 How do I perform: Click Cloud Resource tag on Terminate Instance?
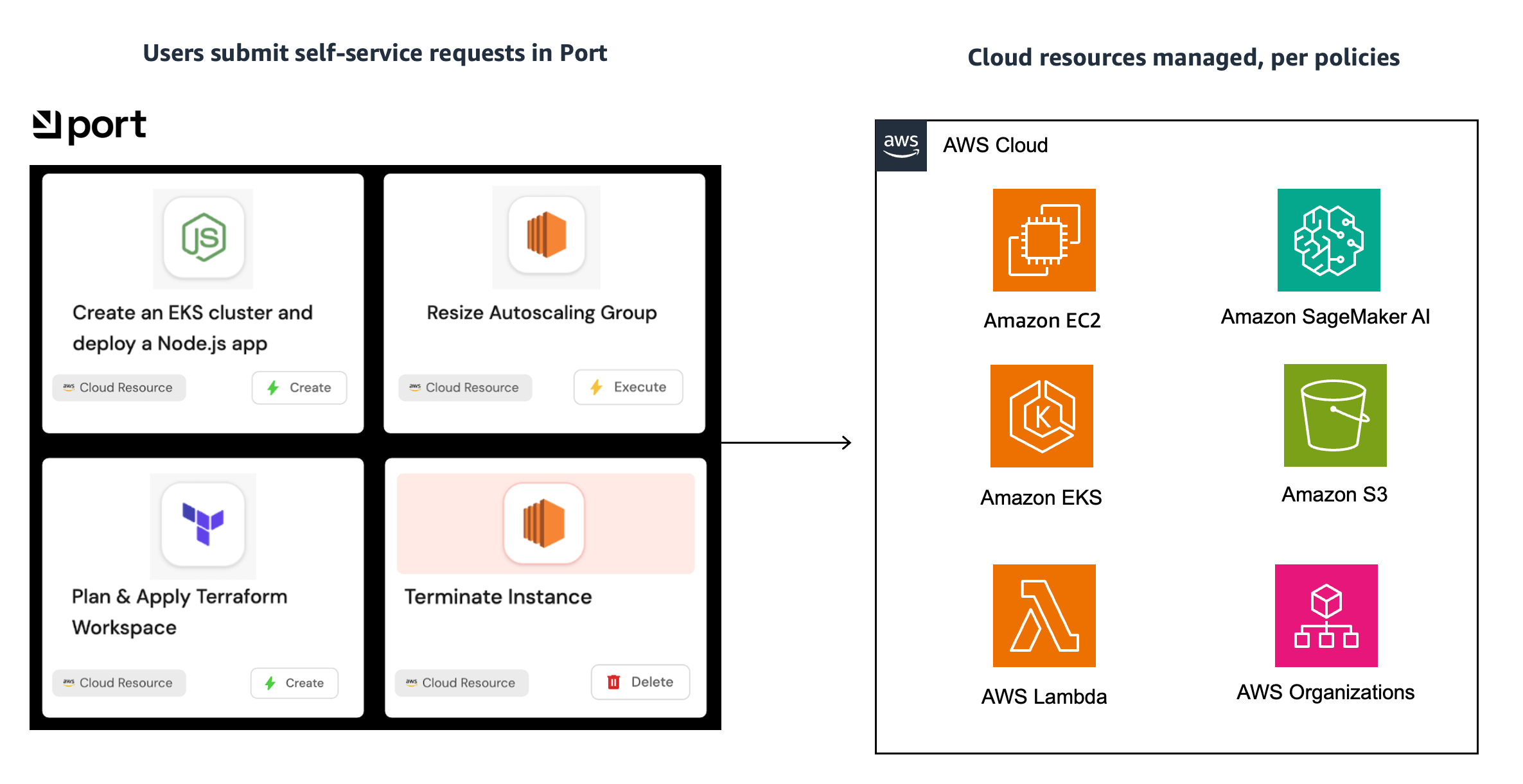tap(461, 683)
